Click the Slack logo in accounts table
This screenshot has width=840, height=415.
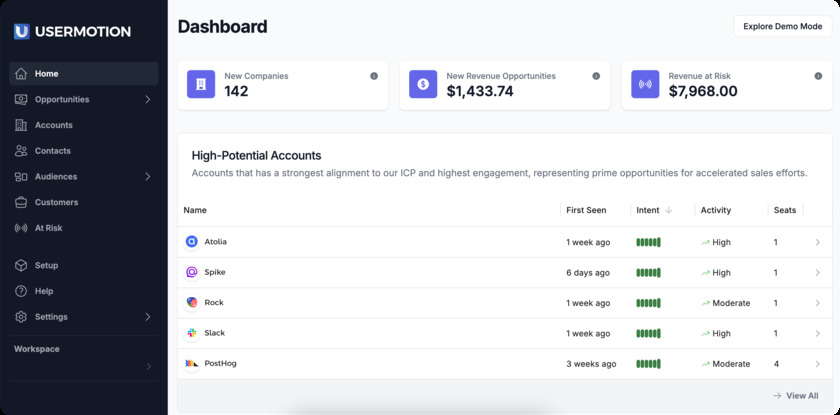click(x=192, y=333)
